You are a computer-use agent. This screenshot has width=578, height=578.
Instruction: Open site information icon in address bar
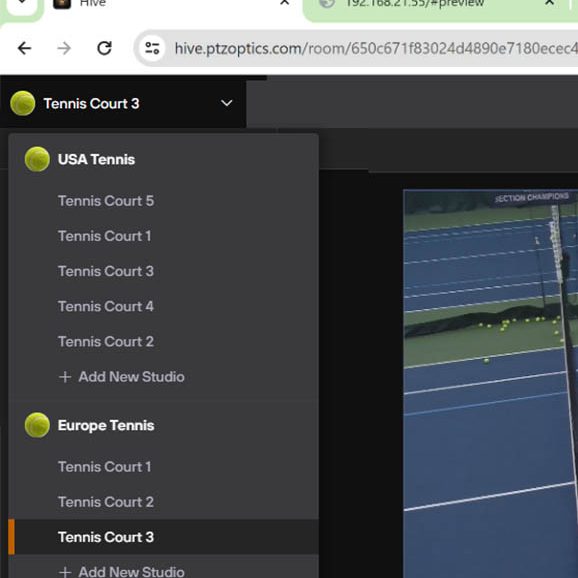point(152,48)
